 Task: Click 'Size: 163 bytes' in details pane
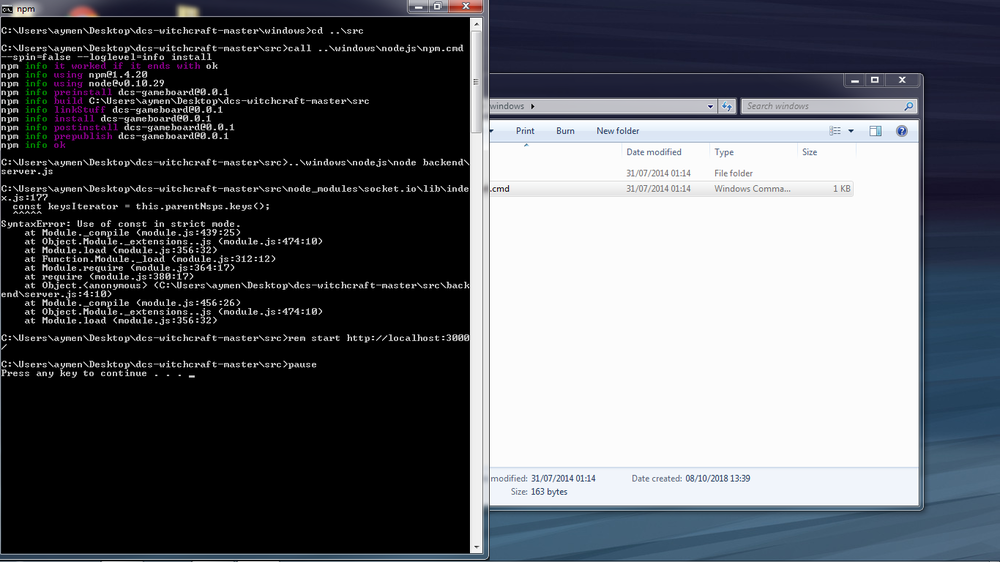539,492
